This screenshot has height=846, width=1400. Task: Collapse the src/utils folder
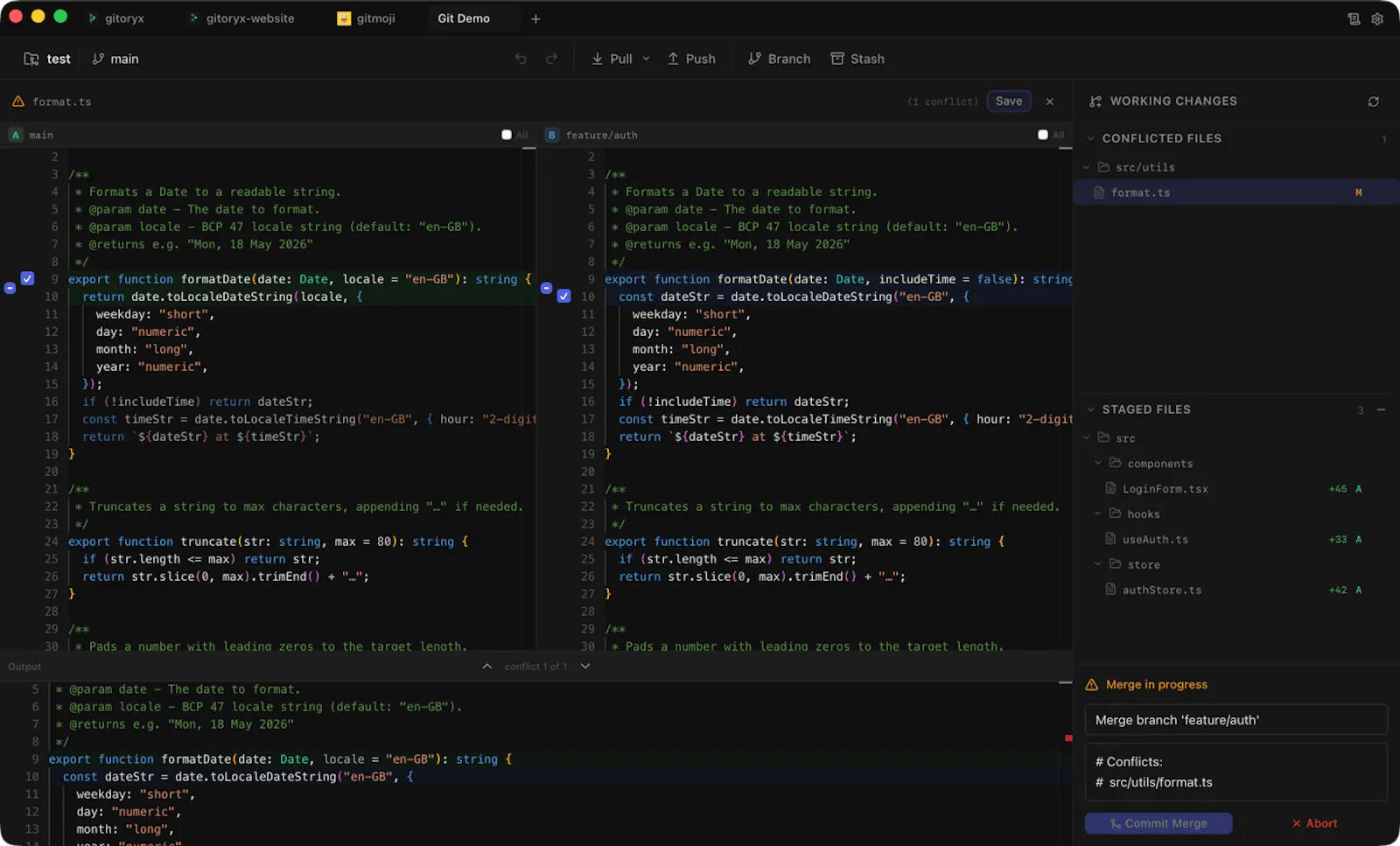[1087, 167]
